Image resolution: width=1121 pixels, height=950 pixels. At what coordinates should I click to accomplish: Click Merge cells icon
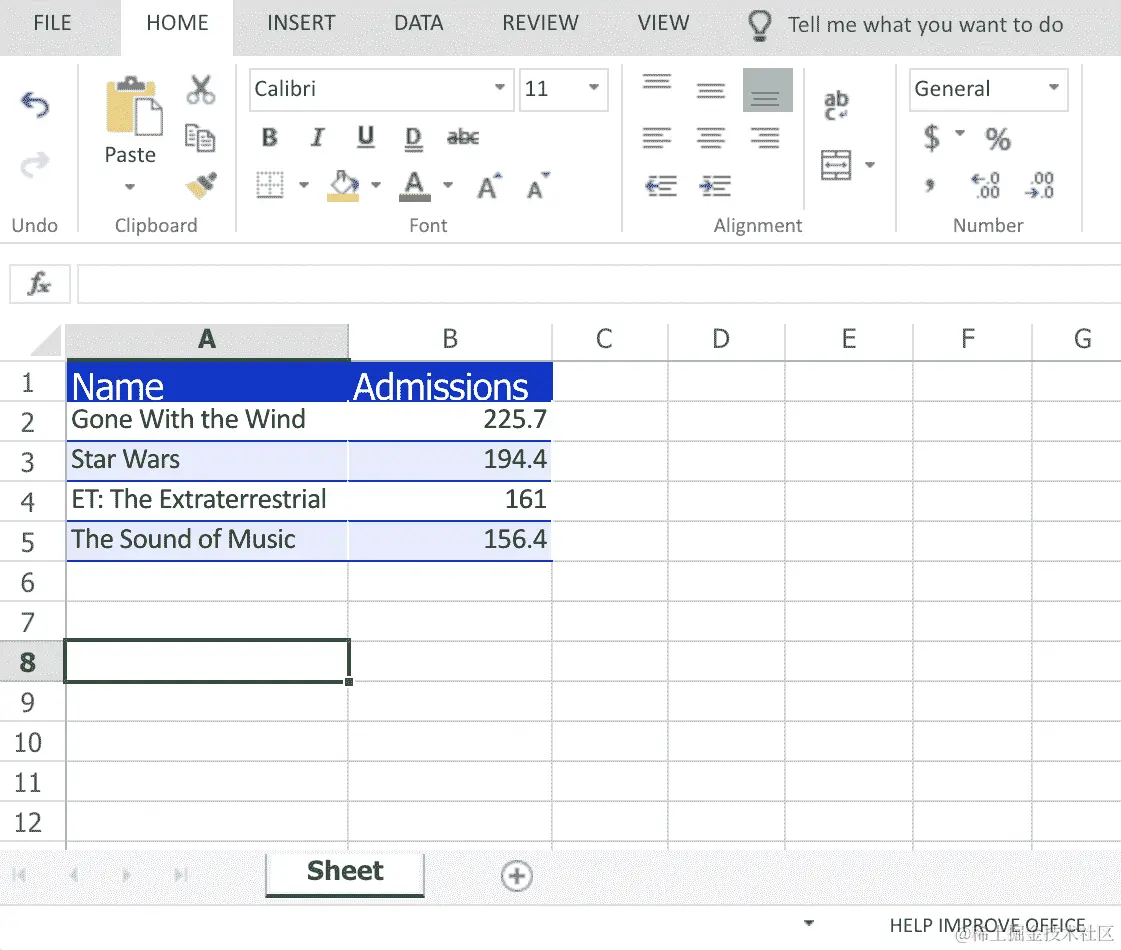pos(836,165)
